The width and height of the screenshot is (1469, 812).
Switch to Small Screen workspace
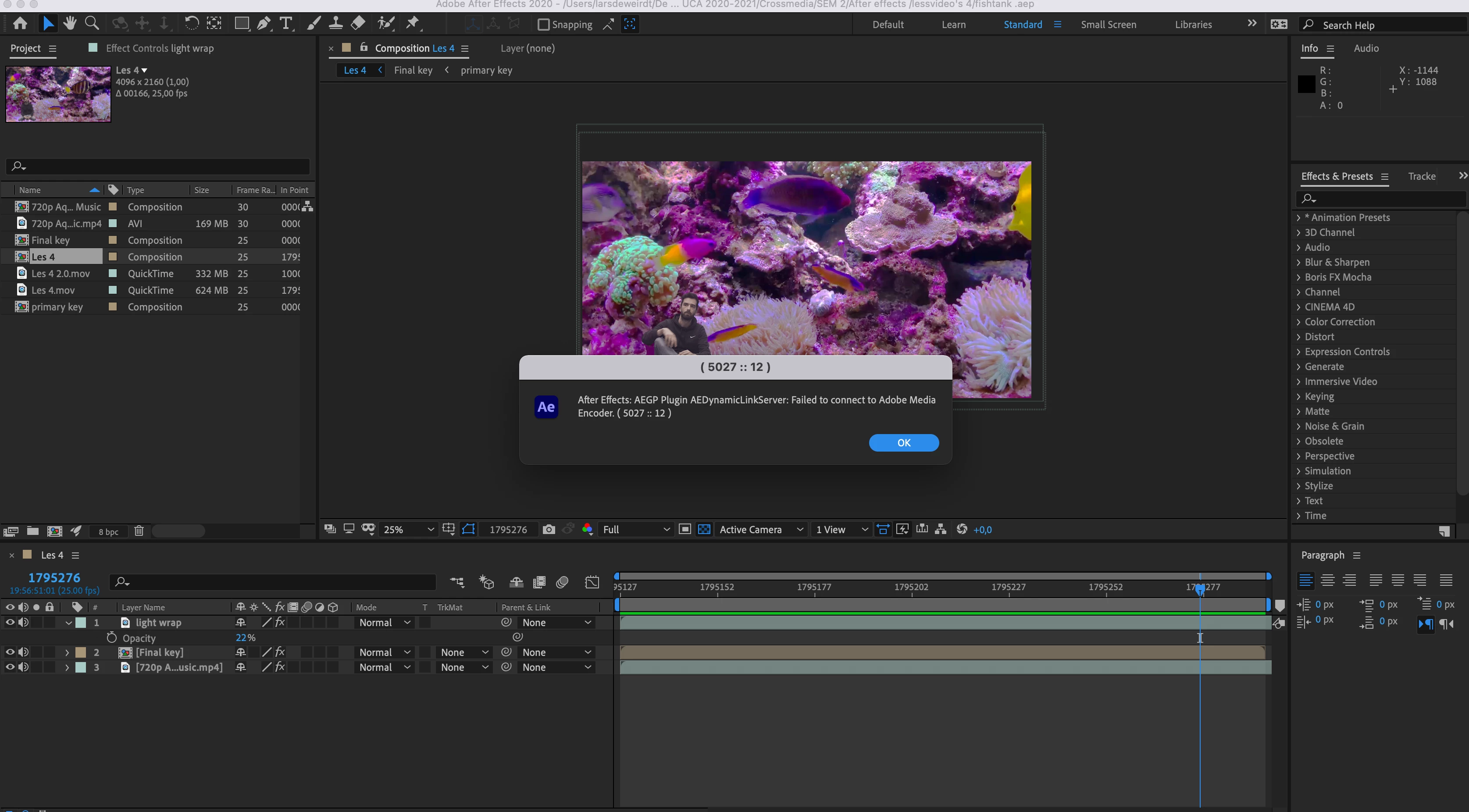[1108, 25]
